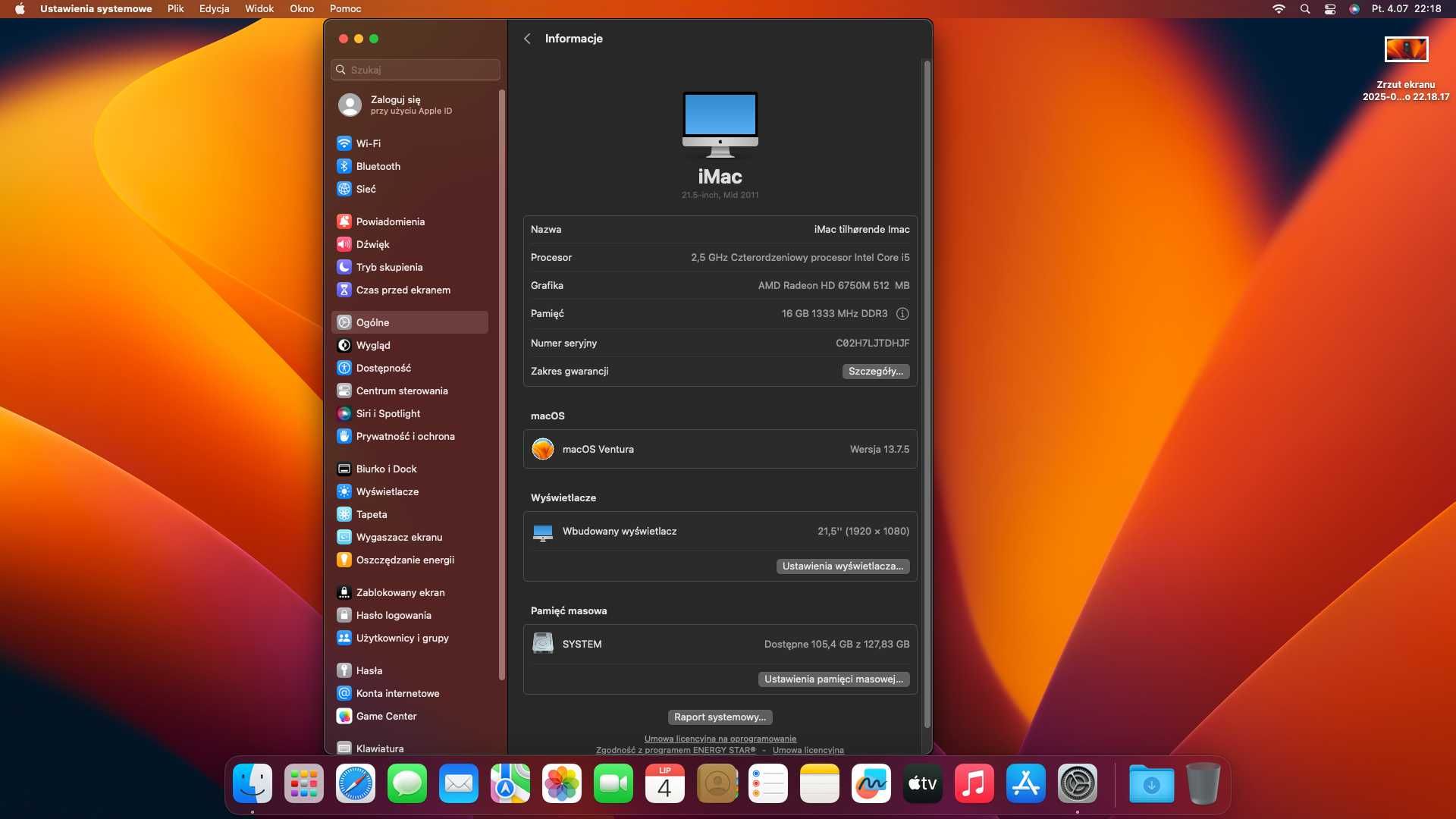Open Wygaszacz ekranu settings
Screen dimensions: 1456x819
pos(409,537)
